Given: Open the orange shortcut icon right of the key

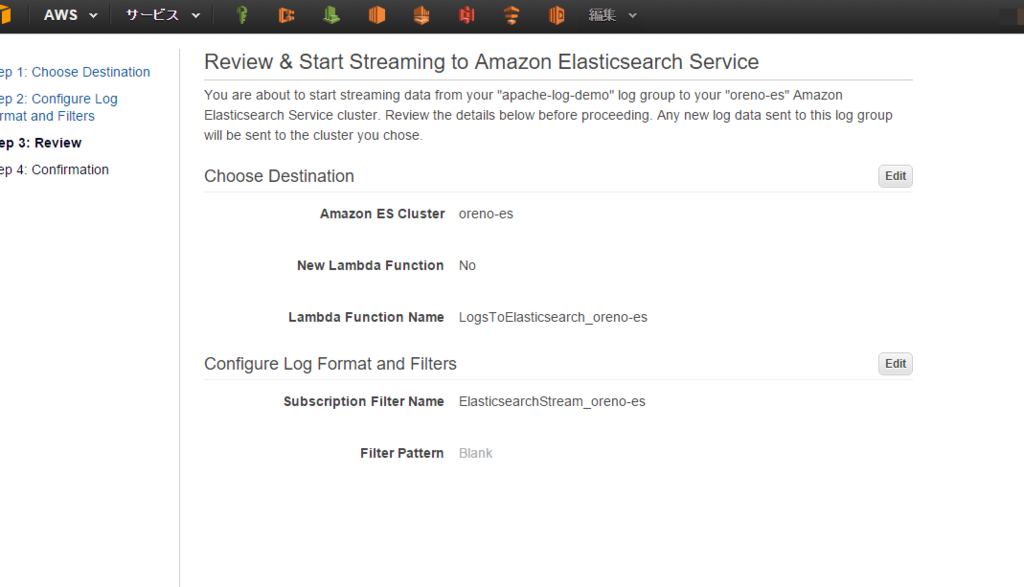Looking at the screenshot, I should point(286,15).
